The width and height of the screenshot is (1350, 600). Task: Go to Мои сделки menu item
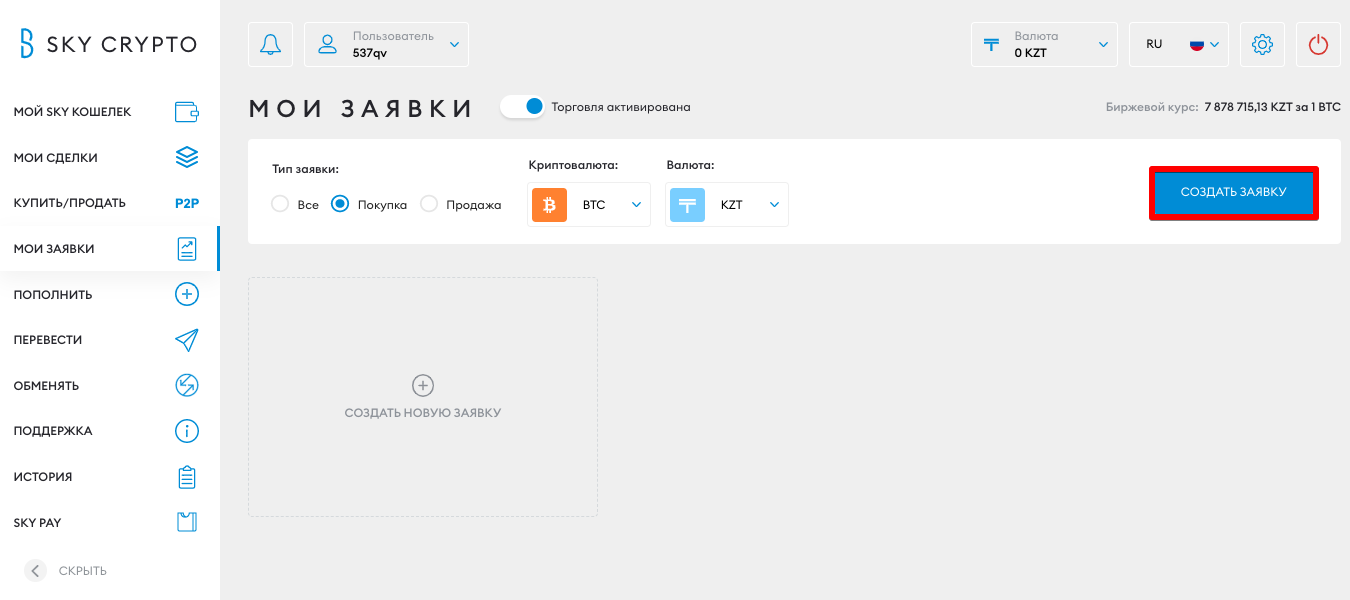pos(109,157)
